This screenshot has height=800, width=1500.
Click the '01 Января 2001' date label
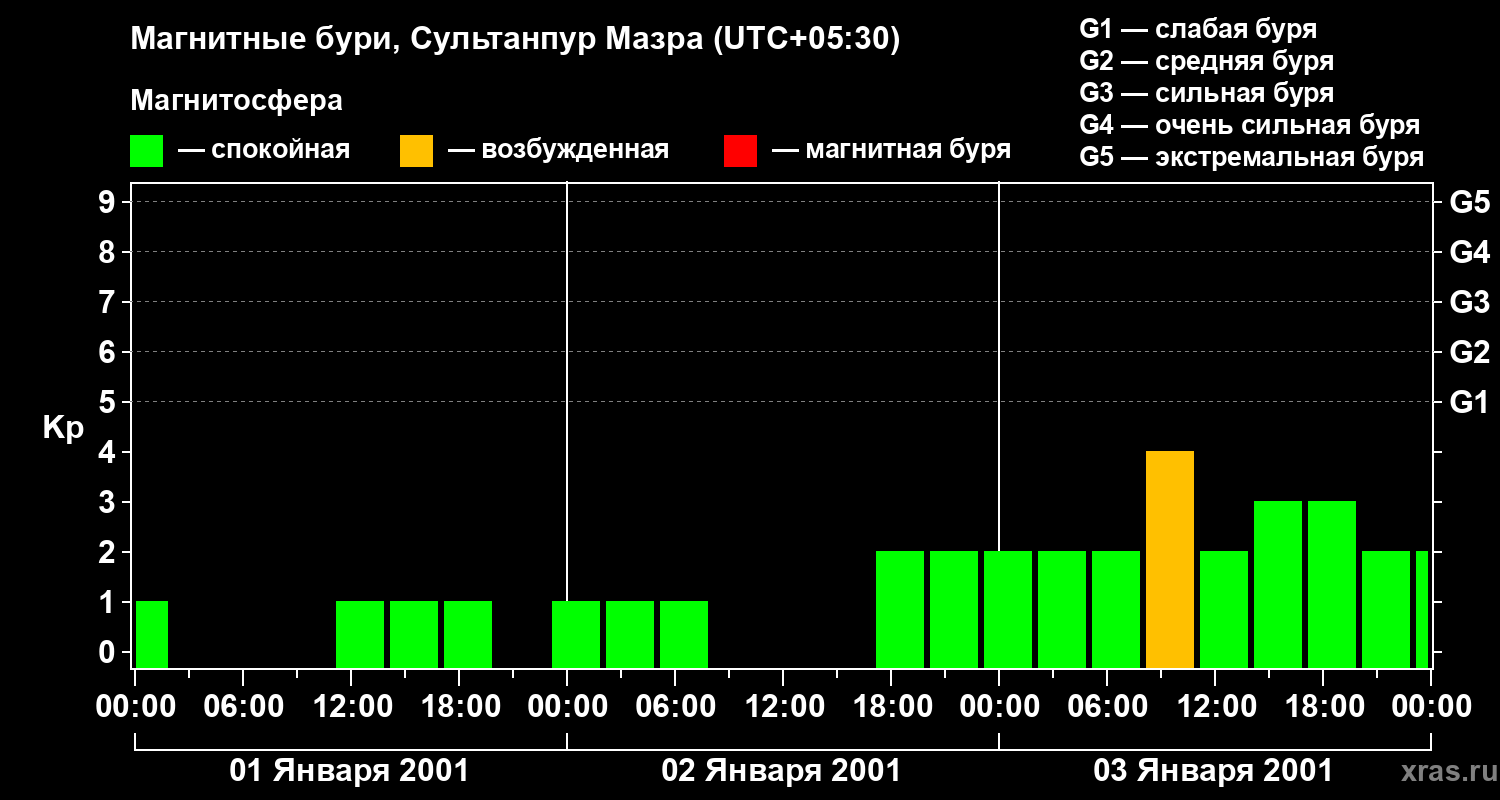tap(349, 771)
